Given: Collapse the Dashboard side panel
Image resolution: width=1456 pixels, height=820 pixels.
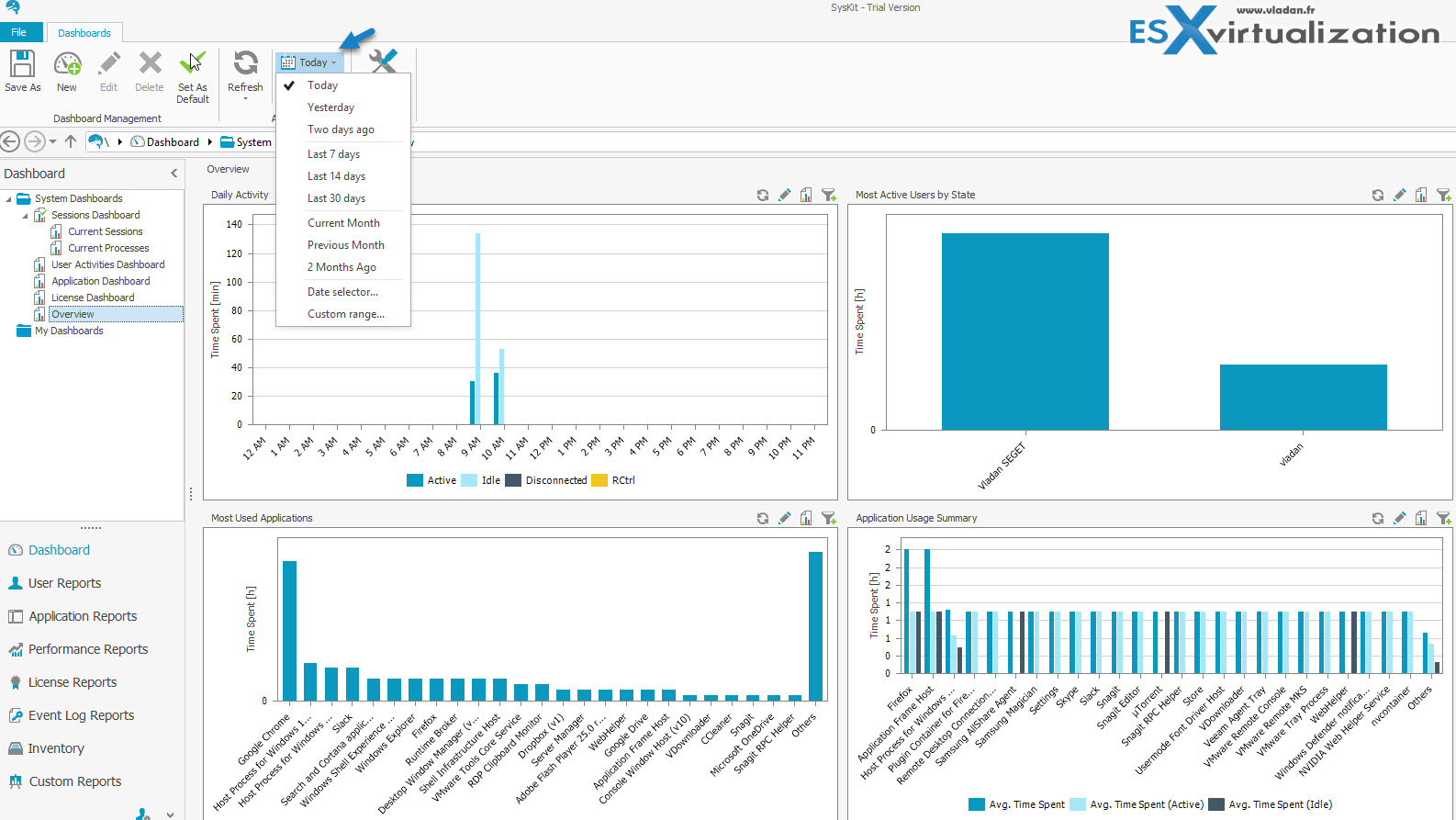Looking at the screenshot, I should tap(174, 173).
